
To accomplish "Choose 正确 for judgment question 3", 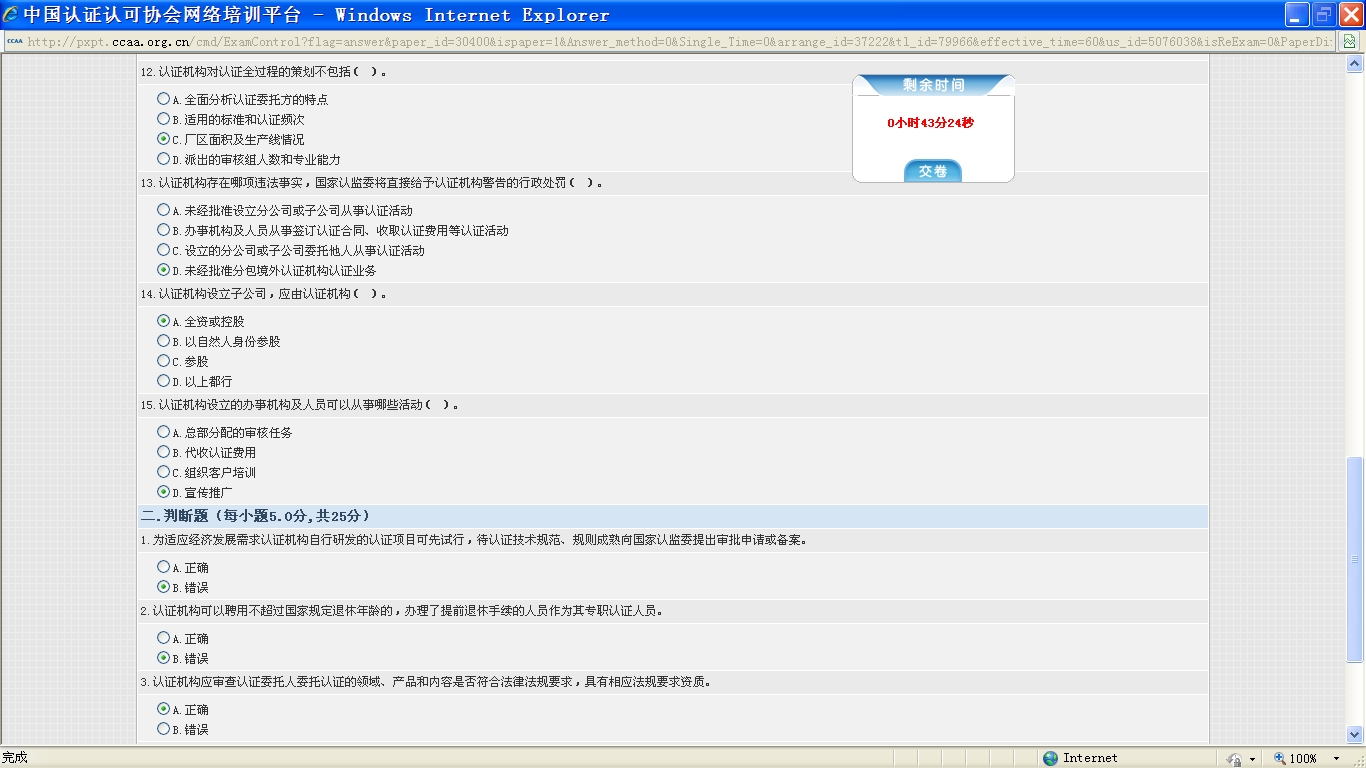I will (163, 709).
